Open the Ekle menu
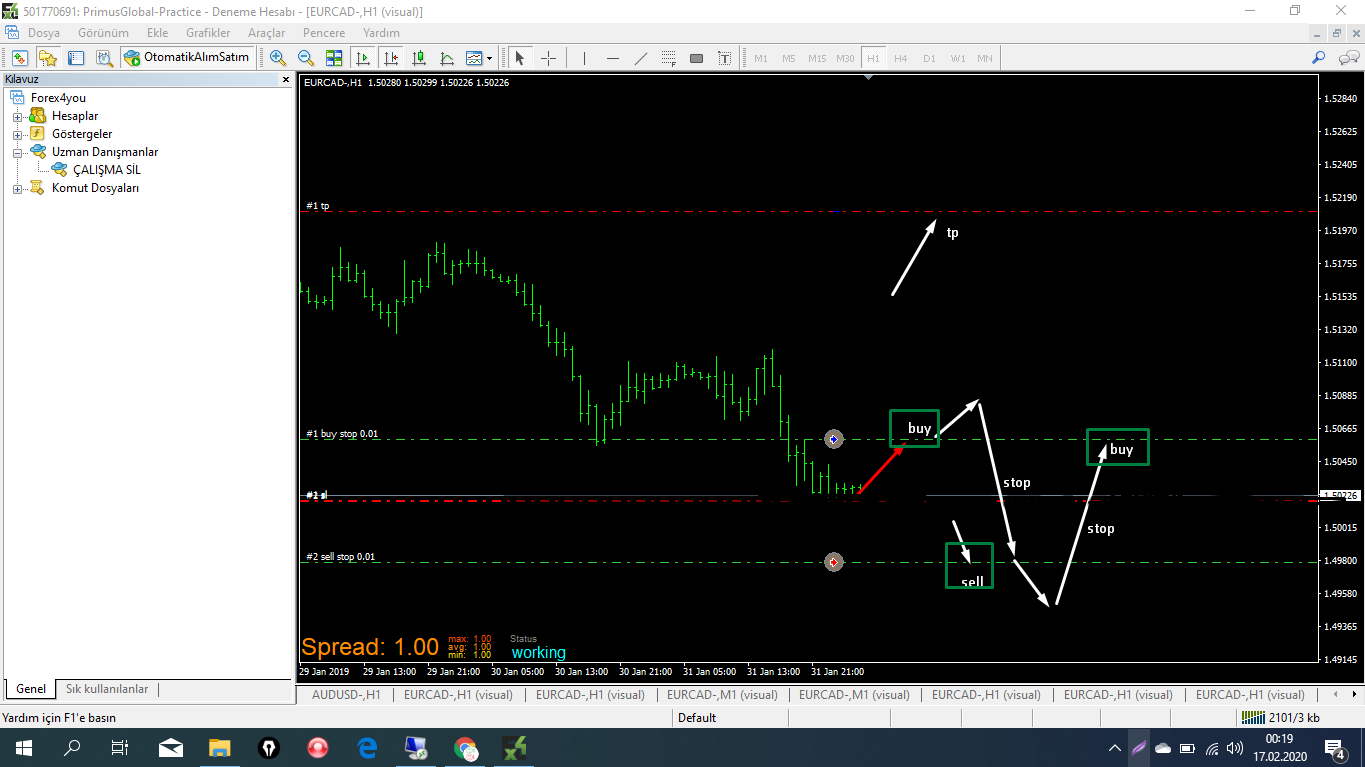The width and height of the screenshot is (1365, 767). tap(157, 33)
